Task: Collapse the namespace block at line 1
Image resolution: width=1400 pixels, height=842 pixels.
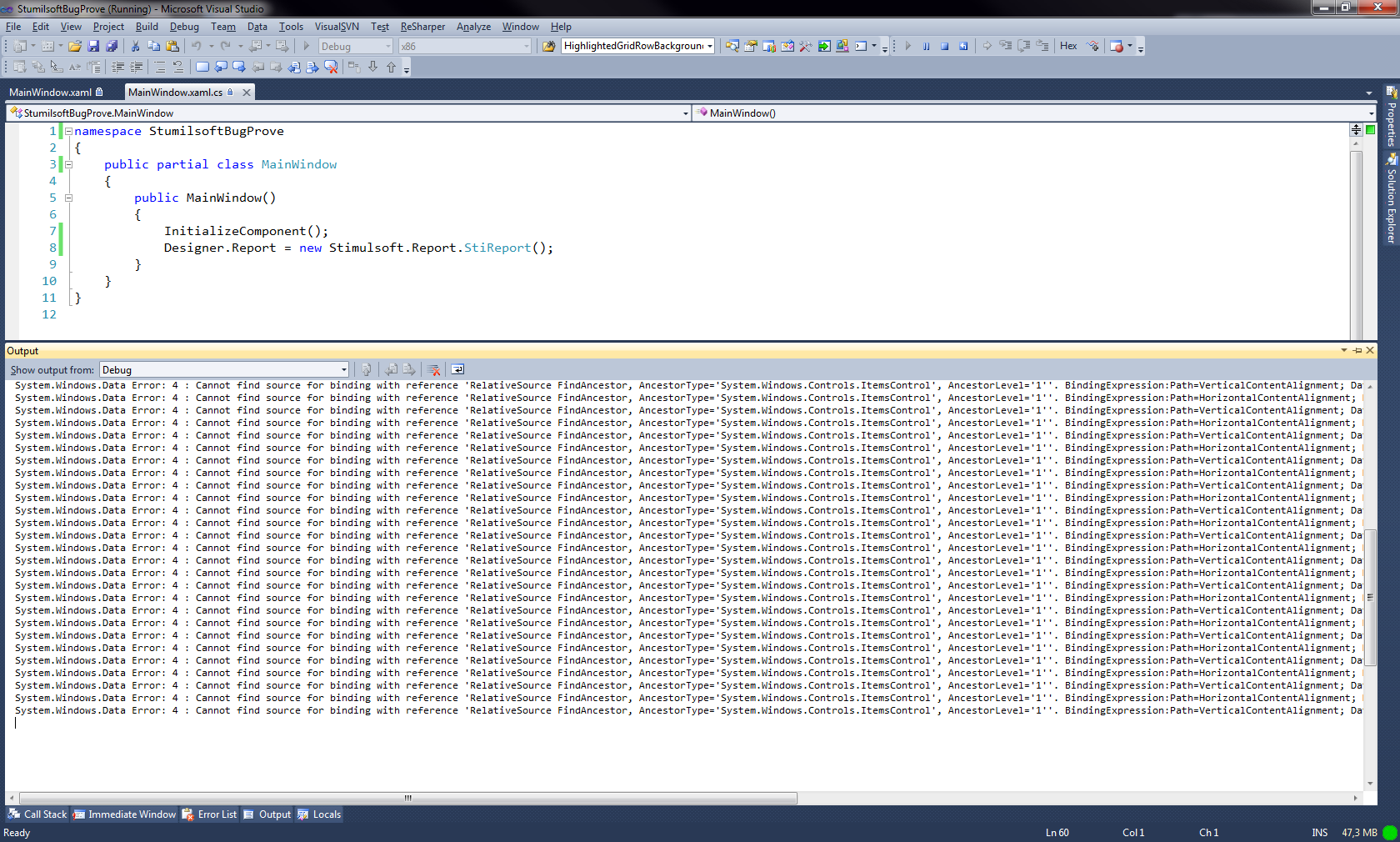Action: coord(69,132)
